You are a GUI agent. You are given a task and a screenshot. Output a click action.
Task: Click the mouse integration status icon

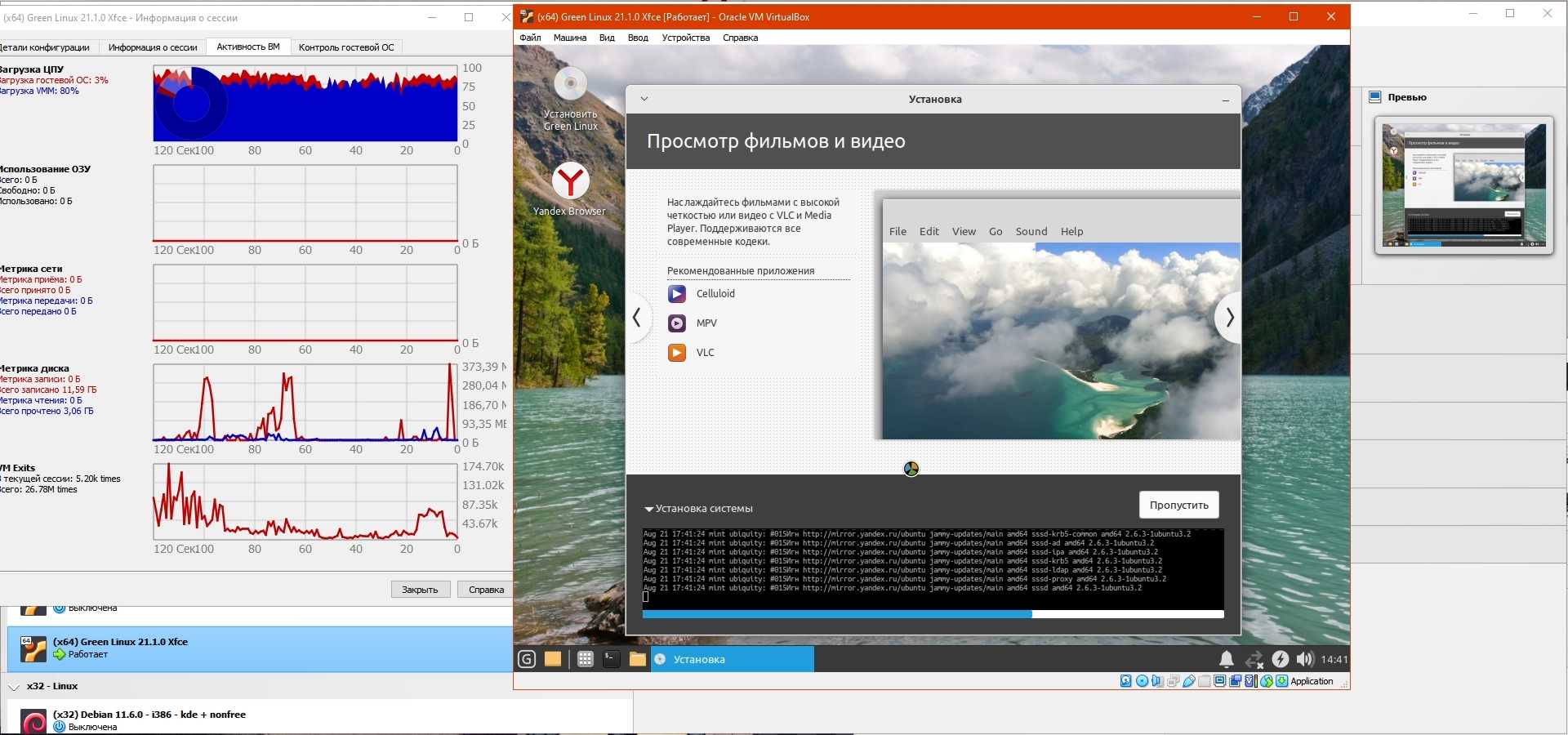click(x=1267, y=681)
